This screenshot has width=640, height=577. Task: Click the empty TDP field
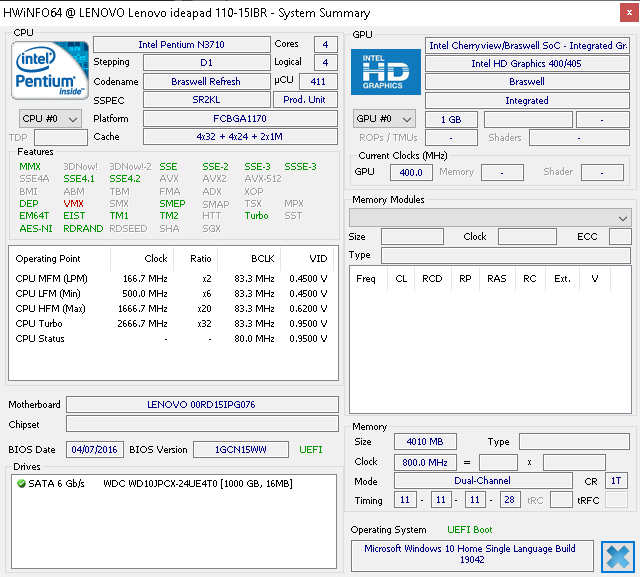click(61, 137)
